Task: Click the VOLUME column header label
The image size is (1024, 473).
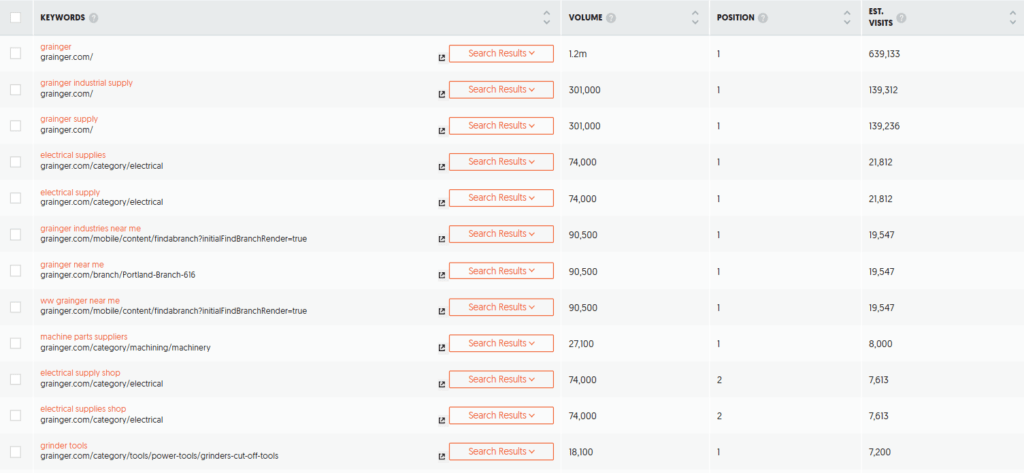Action: pos(585,18)
